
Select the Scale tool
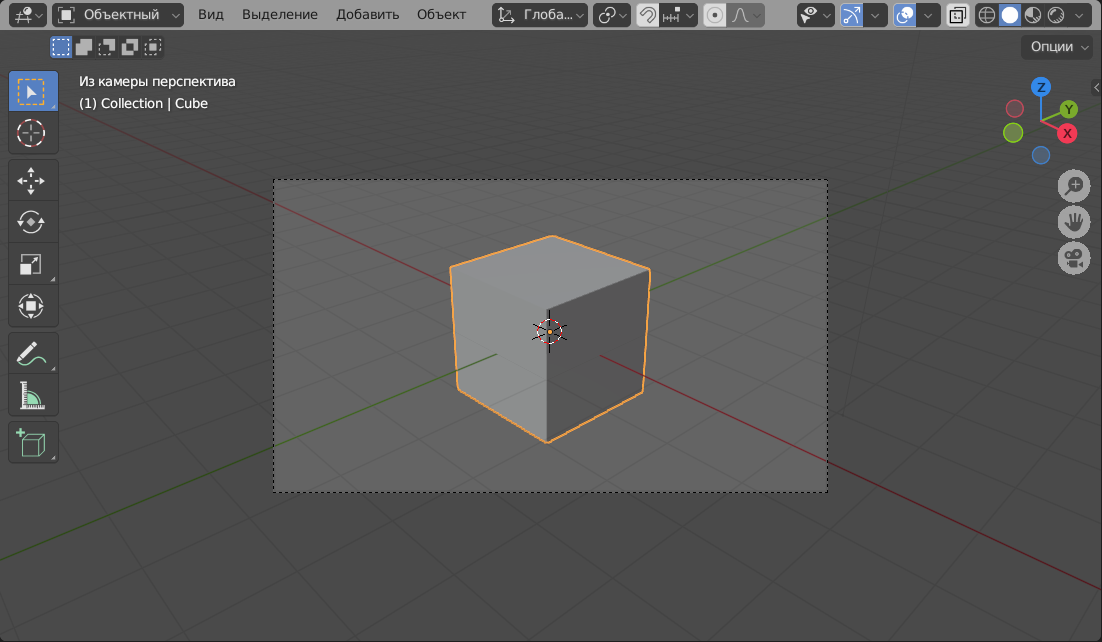coord(33,264)
